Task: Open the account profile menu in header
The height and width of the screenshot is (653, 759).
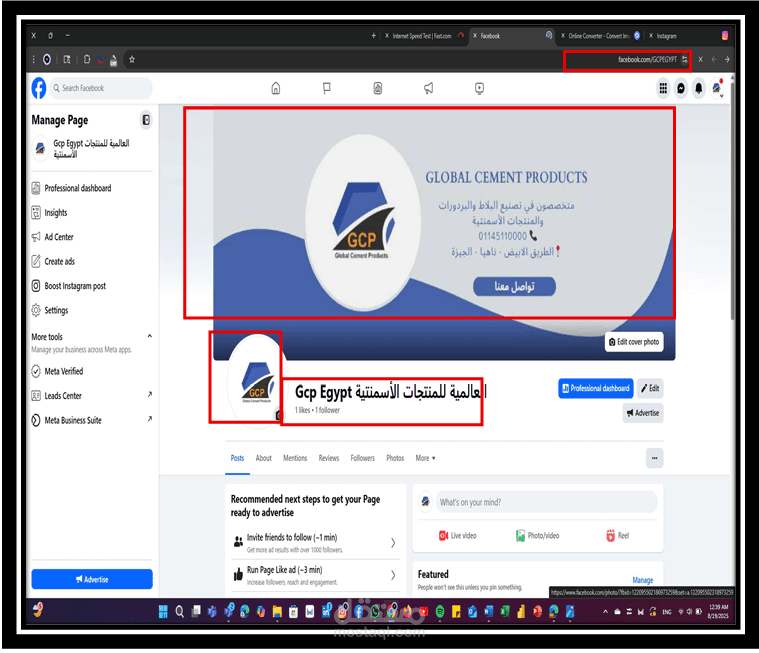Action: point(717,88)
